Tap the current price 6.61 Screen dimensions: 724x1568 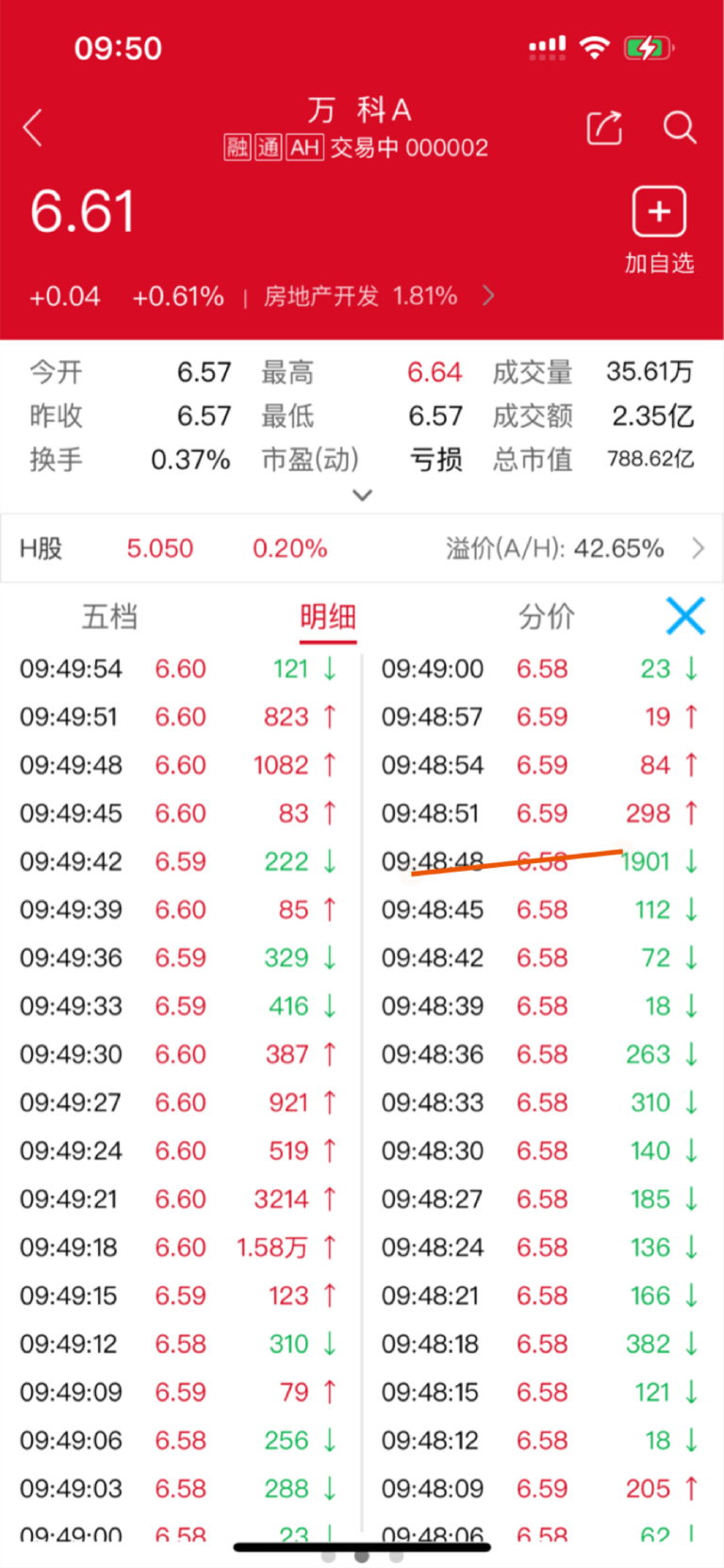click(83, 211)
